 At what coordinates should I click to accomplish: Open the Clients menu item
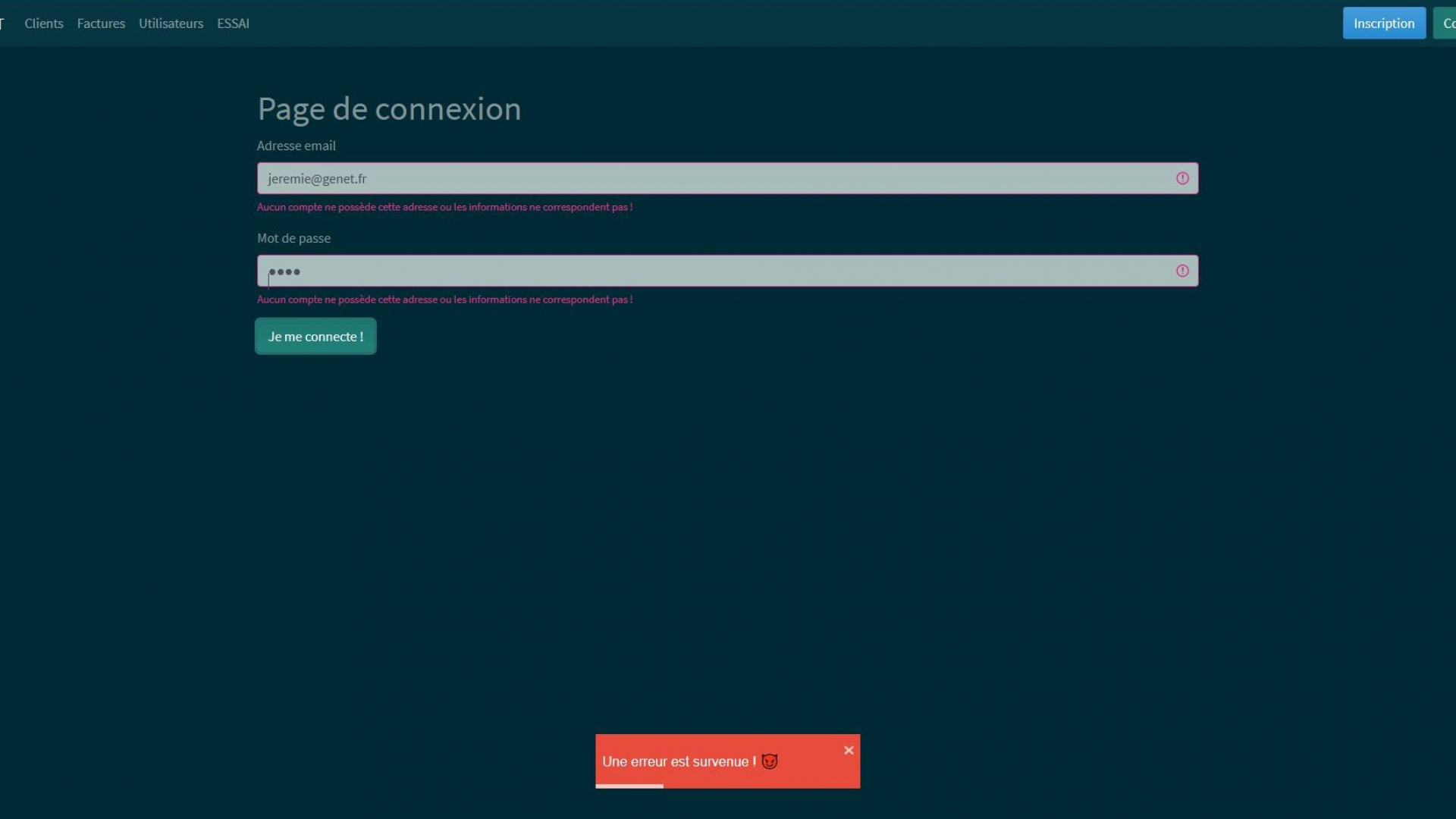[44, 24]
